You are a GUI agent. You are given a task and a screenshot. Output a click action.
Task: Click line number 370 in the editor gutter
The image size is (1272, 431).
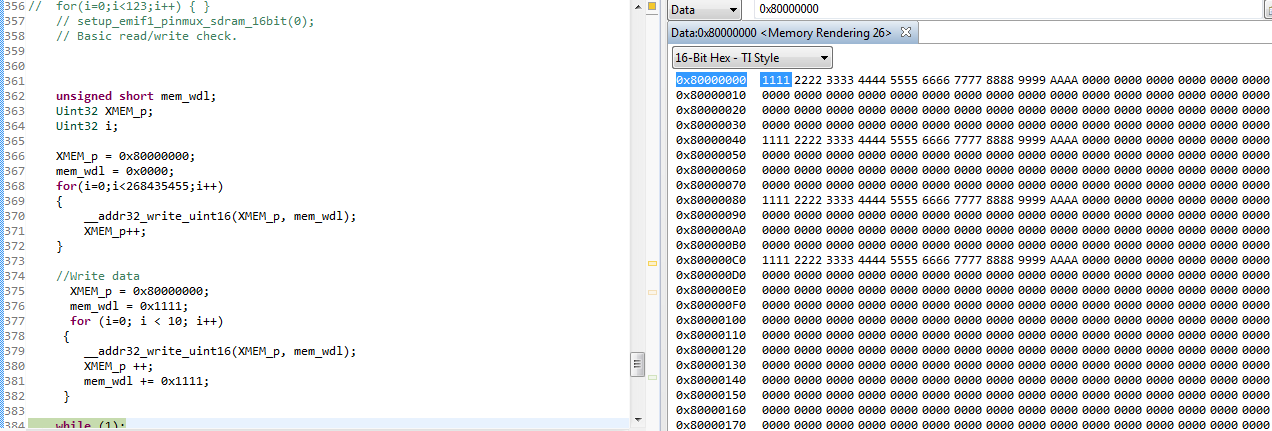(x=13, y=216)
